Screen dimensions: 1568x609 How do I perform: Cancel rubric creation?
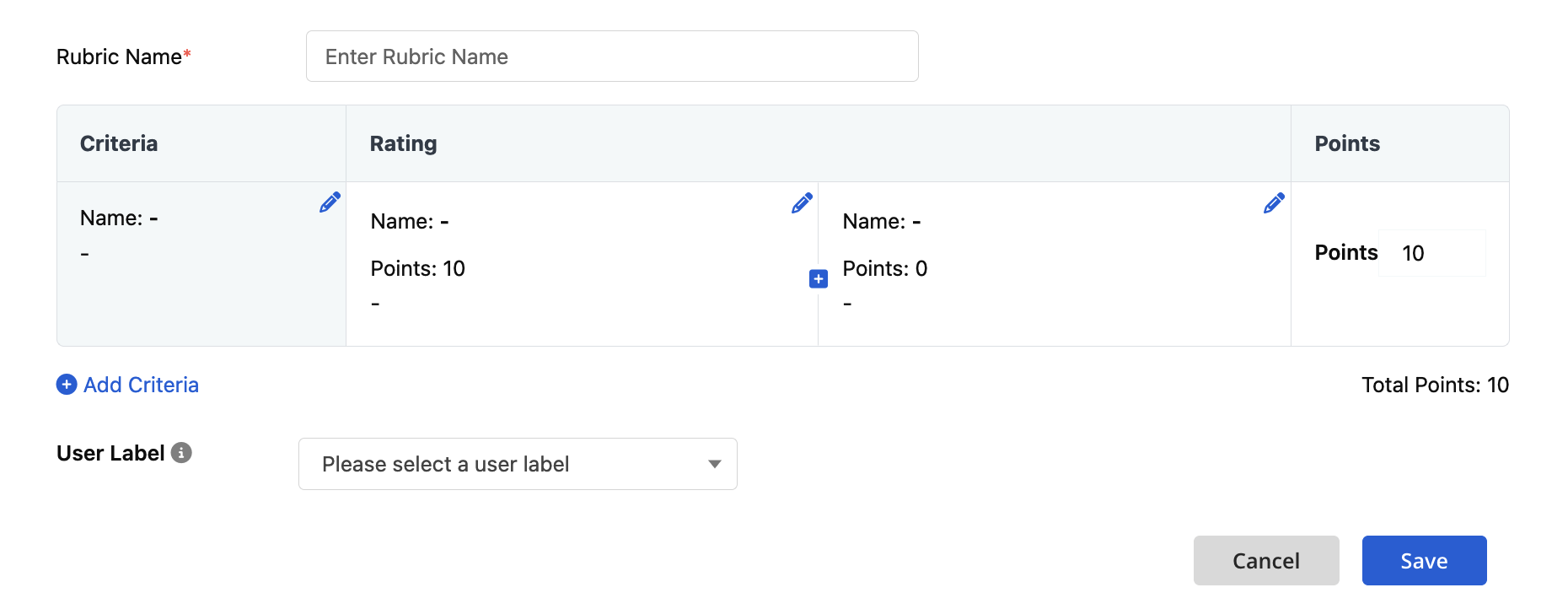(1266, 560)
